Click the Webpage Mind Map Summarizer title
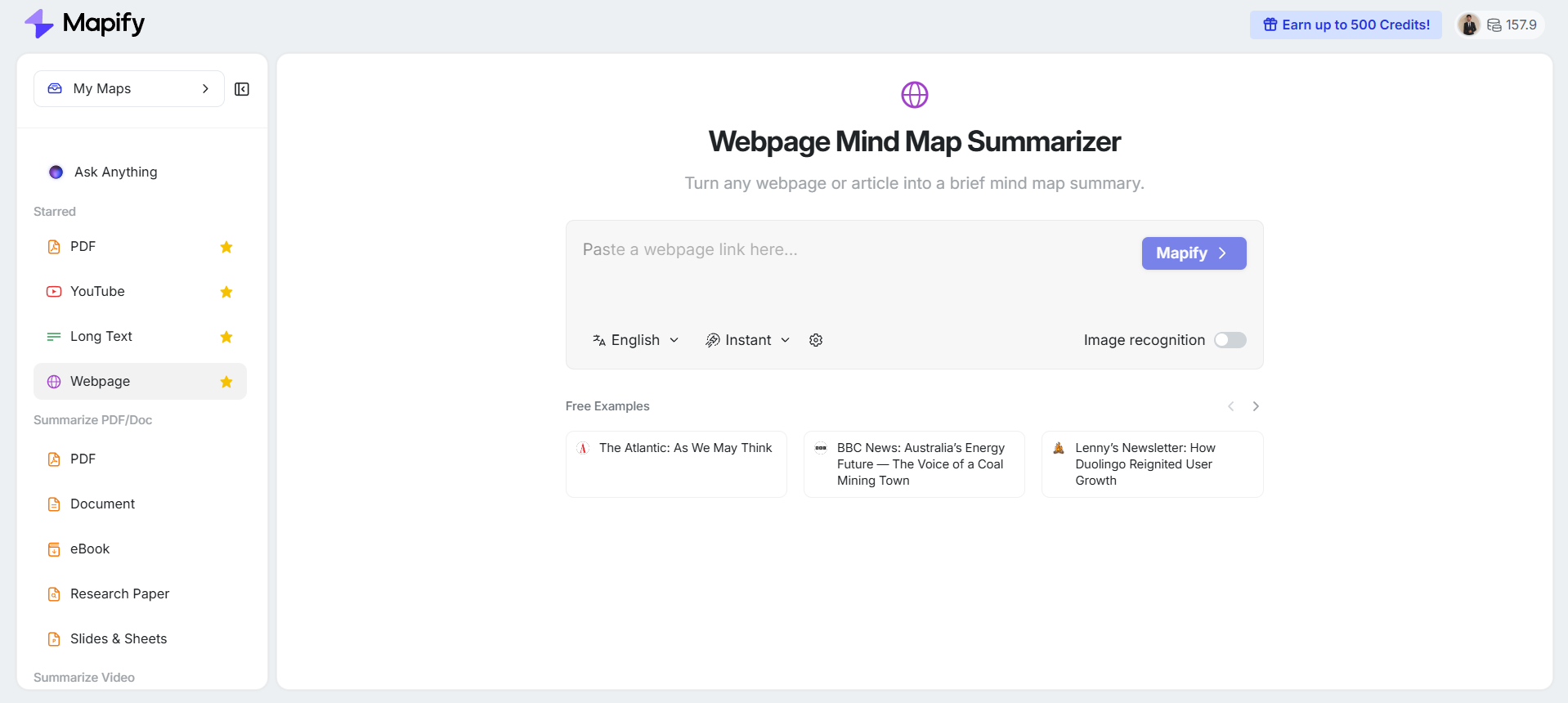Image resolution: width=1568 pixels, height=703 pixels. pyautogui.click(x=915, y=141)
